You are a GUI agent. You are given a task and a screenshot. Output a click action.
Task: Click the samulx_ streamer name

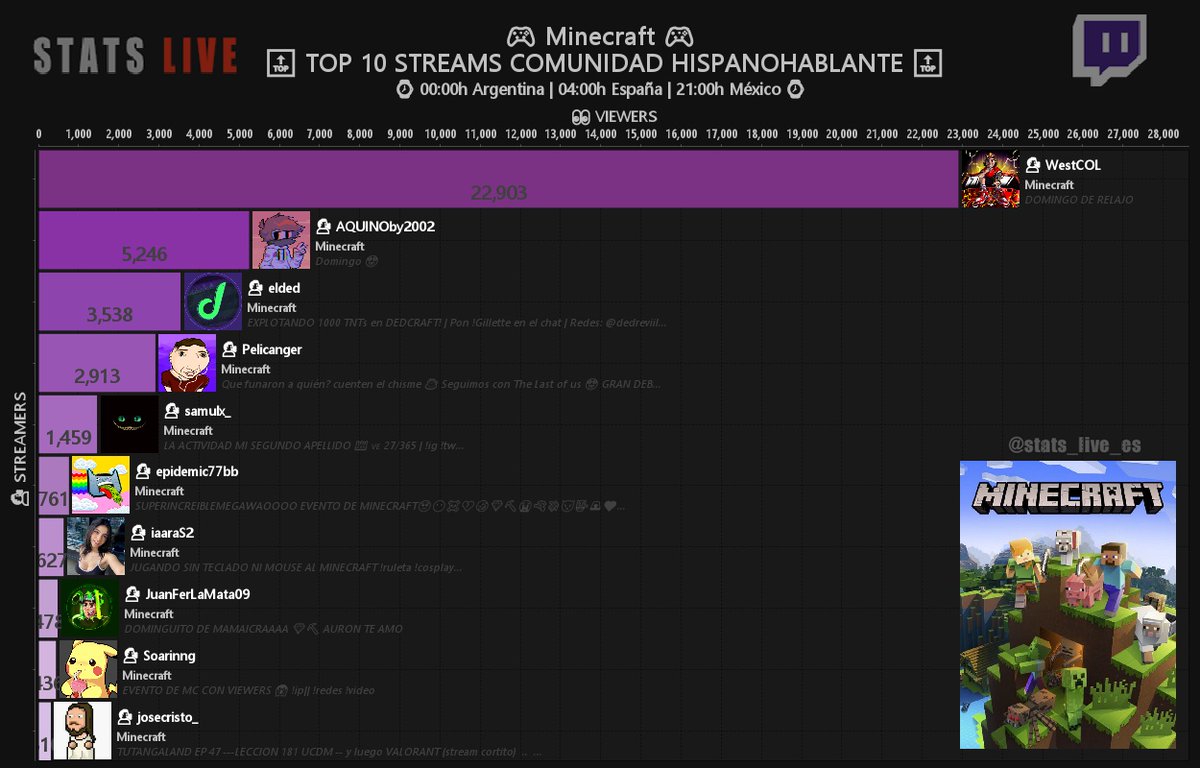click(x=208, y=411)
